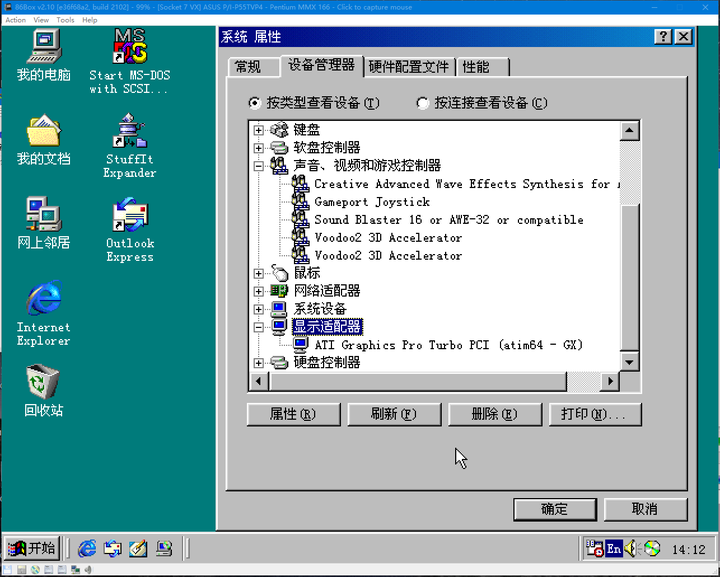Select Creative Advanced Wave Effects Synthesis device
720x577 pixels.
(467, 184)
